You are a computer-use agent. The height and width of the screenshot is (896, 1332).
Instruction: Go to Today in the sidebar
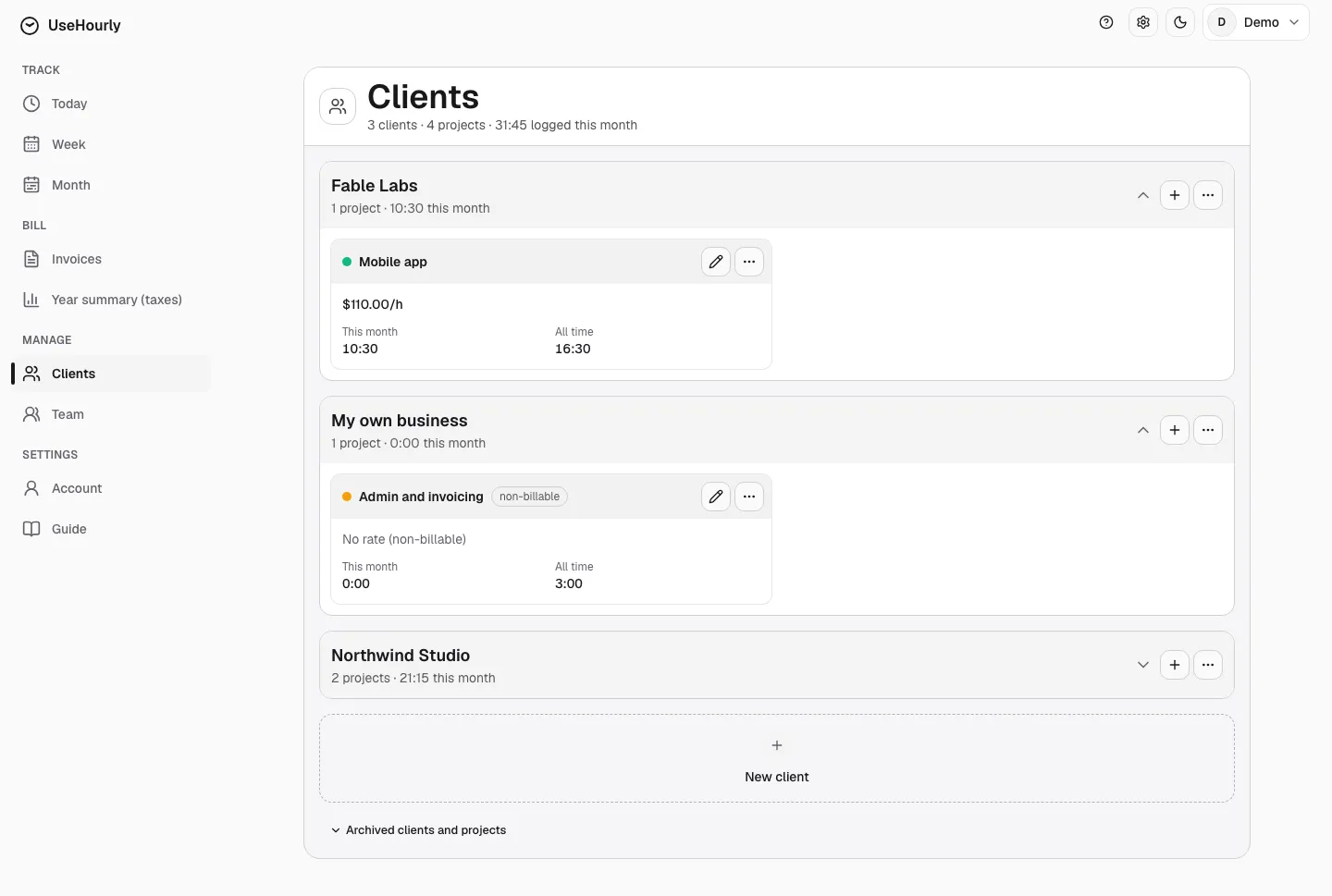pyautogui.click(x=111, y=104)
